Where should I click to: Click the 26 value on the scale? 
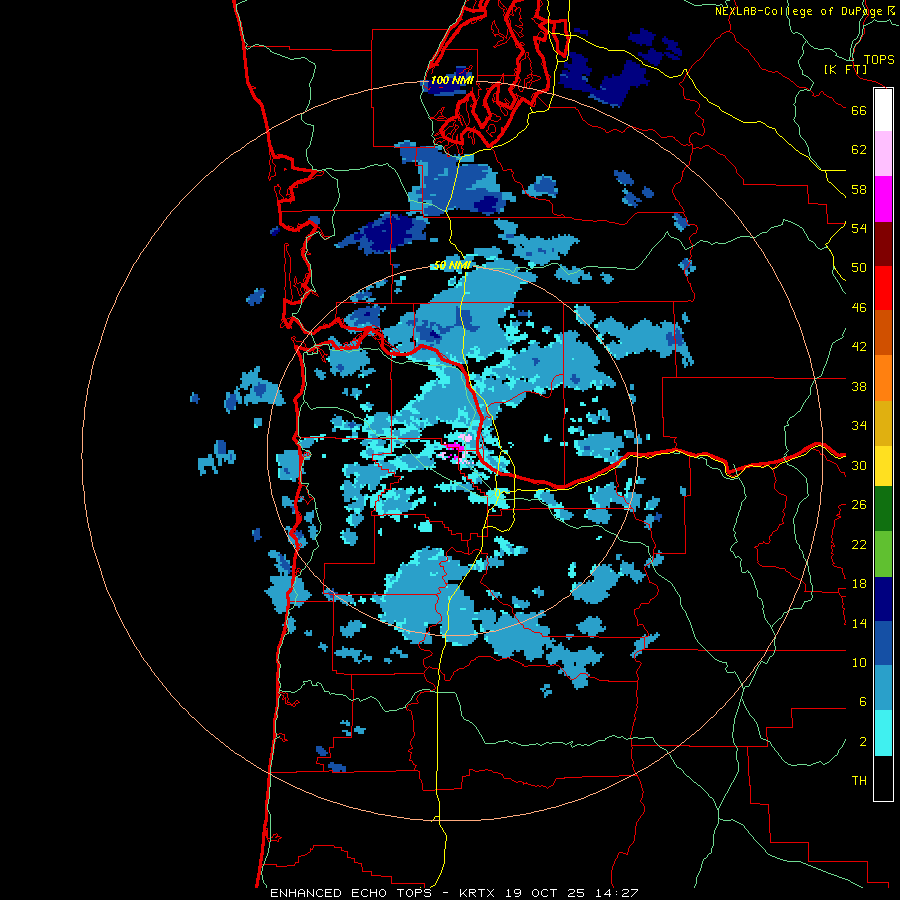tap(859, 505)
